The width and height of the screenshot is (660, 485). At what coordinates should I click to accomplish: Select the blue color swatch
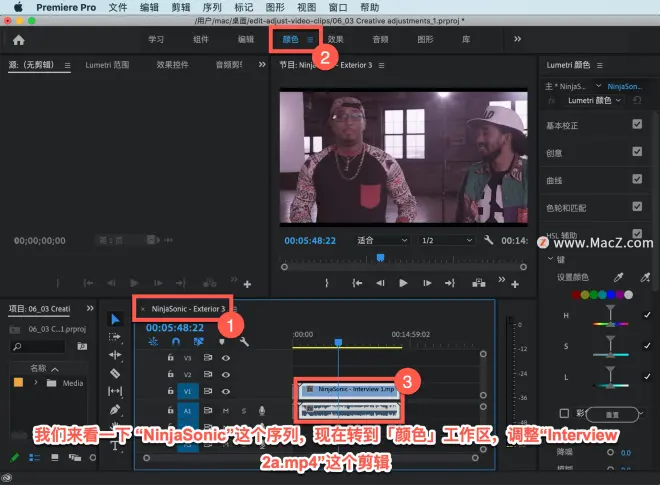click(611, 295)
